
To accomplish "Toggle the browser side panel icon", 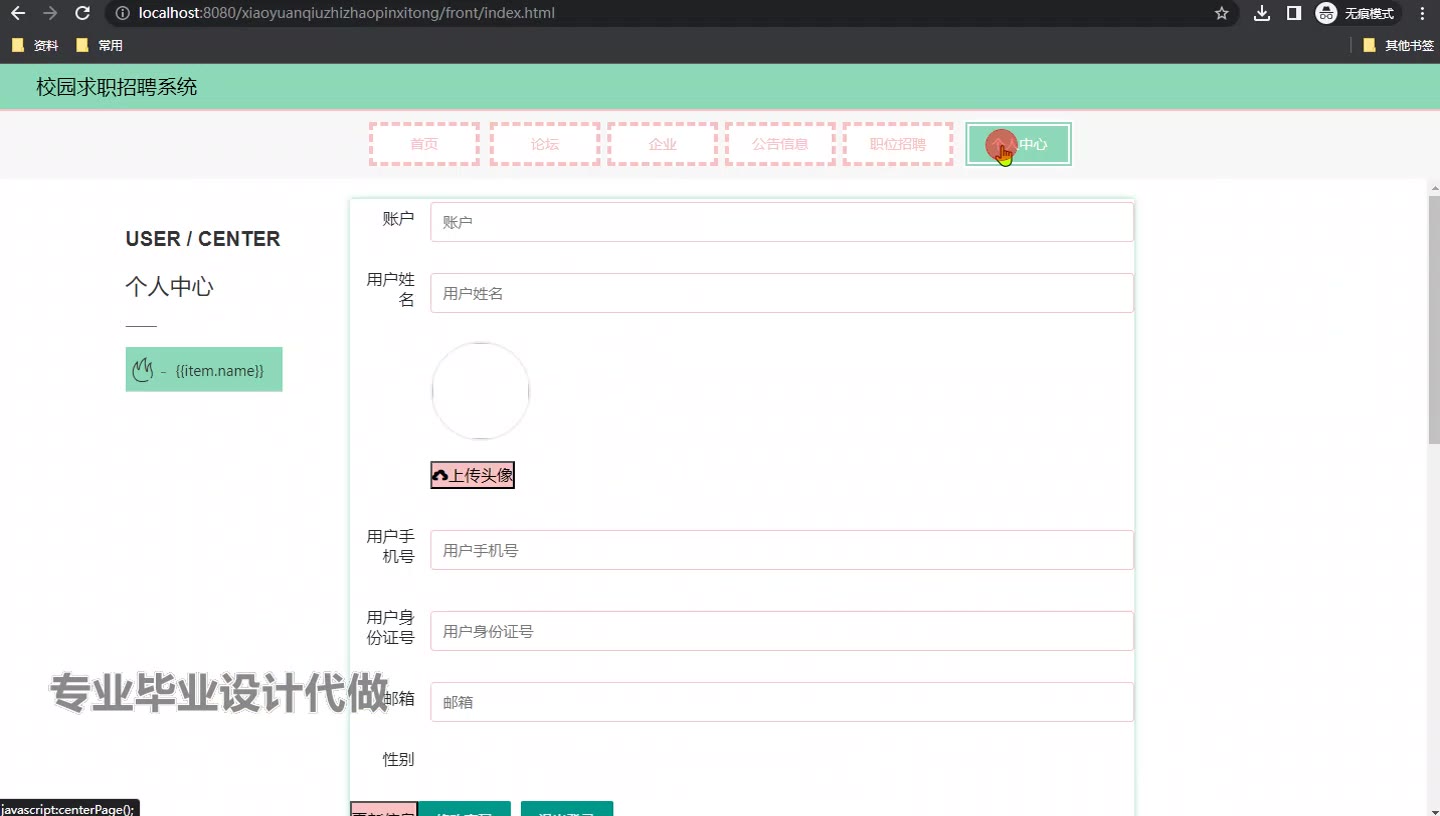I will [1293, 13].
